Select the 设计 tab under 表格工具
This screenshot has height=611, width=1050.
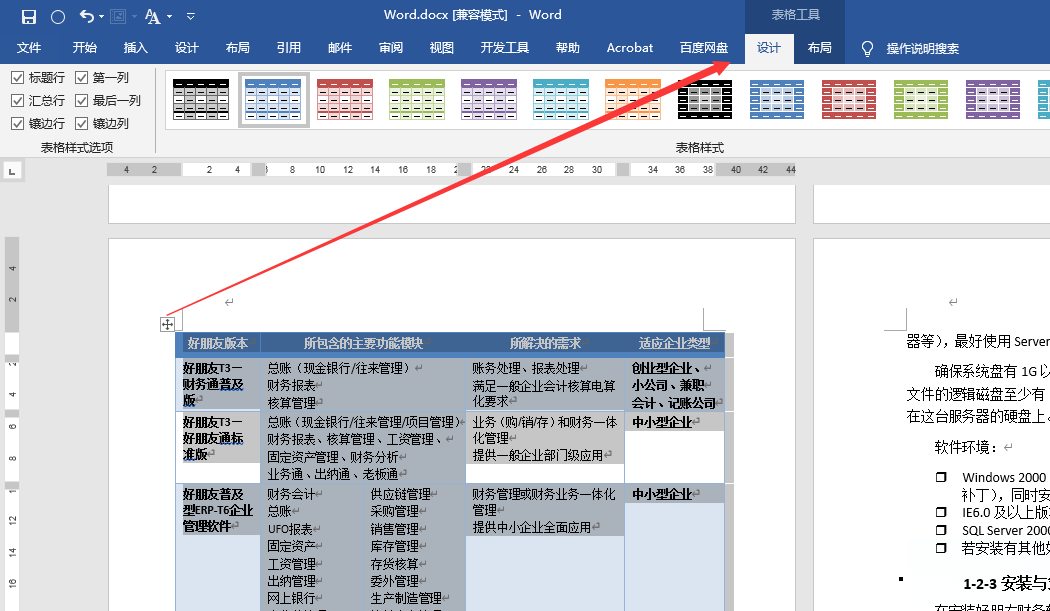(769, 48)
